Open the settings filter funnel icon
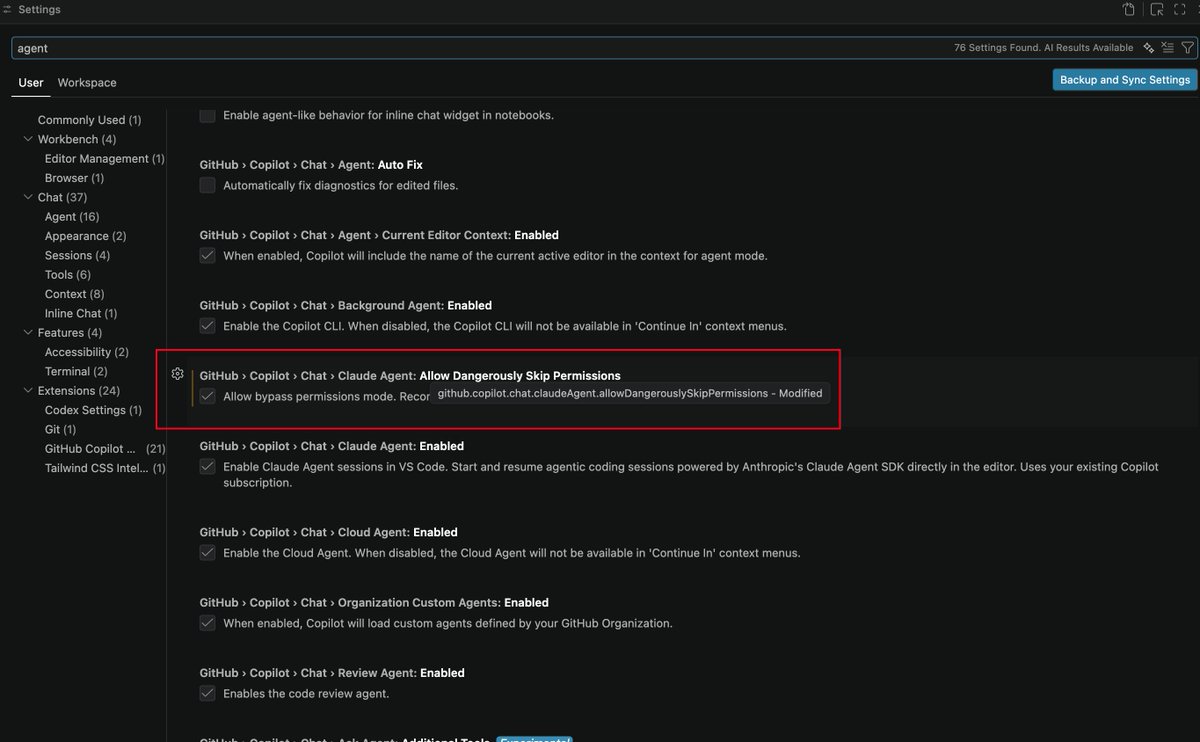 tap(1187, 48)
